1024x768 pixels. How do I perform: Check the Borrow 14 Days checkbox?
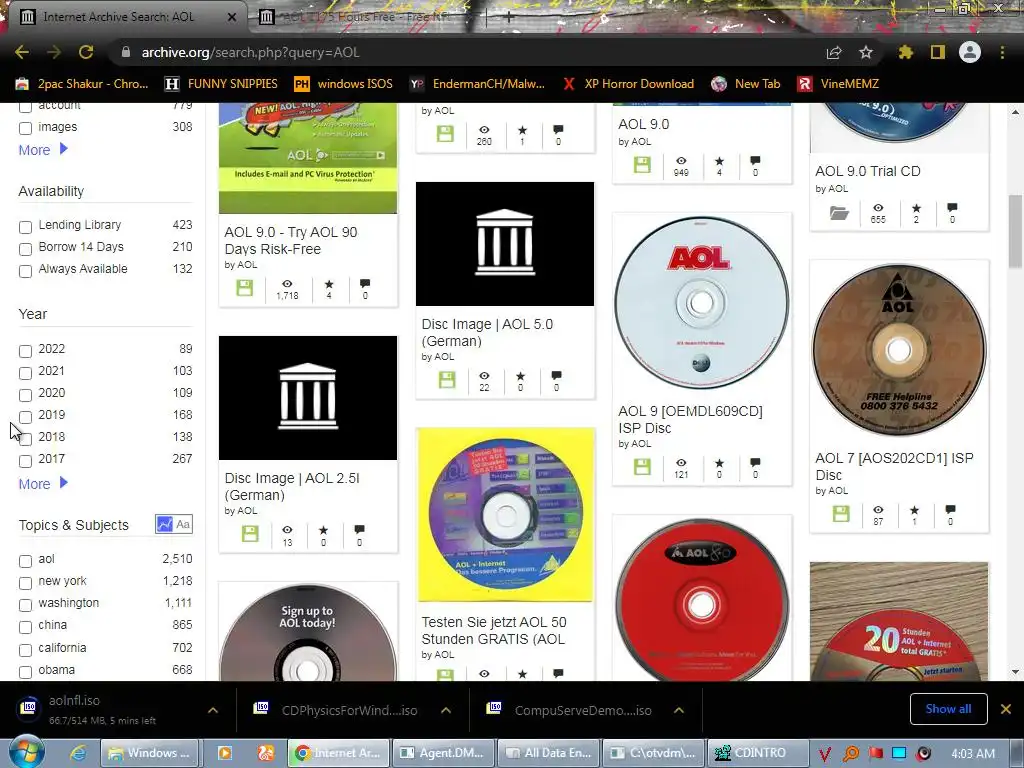(x=25, y=249)
